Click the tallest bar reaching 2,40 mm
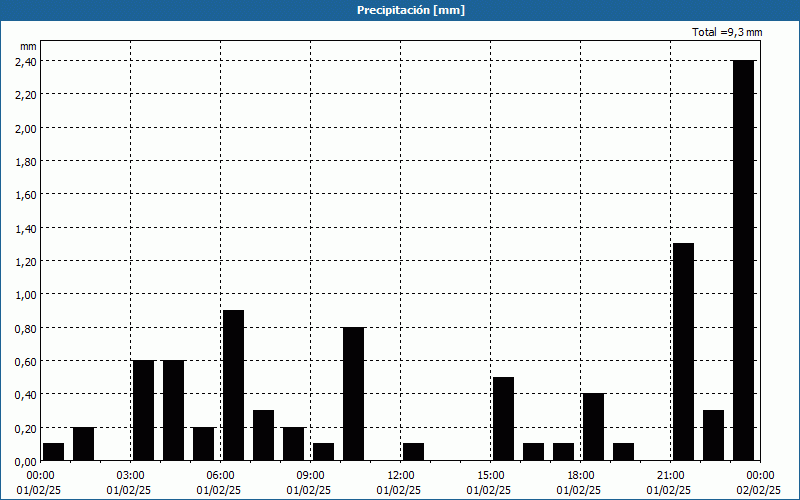 (743, 260)
